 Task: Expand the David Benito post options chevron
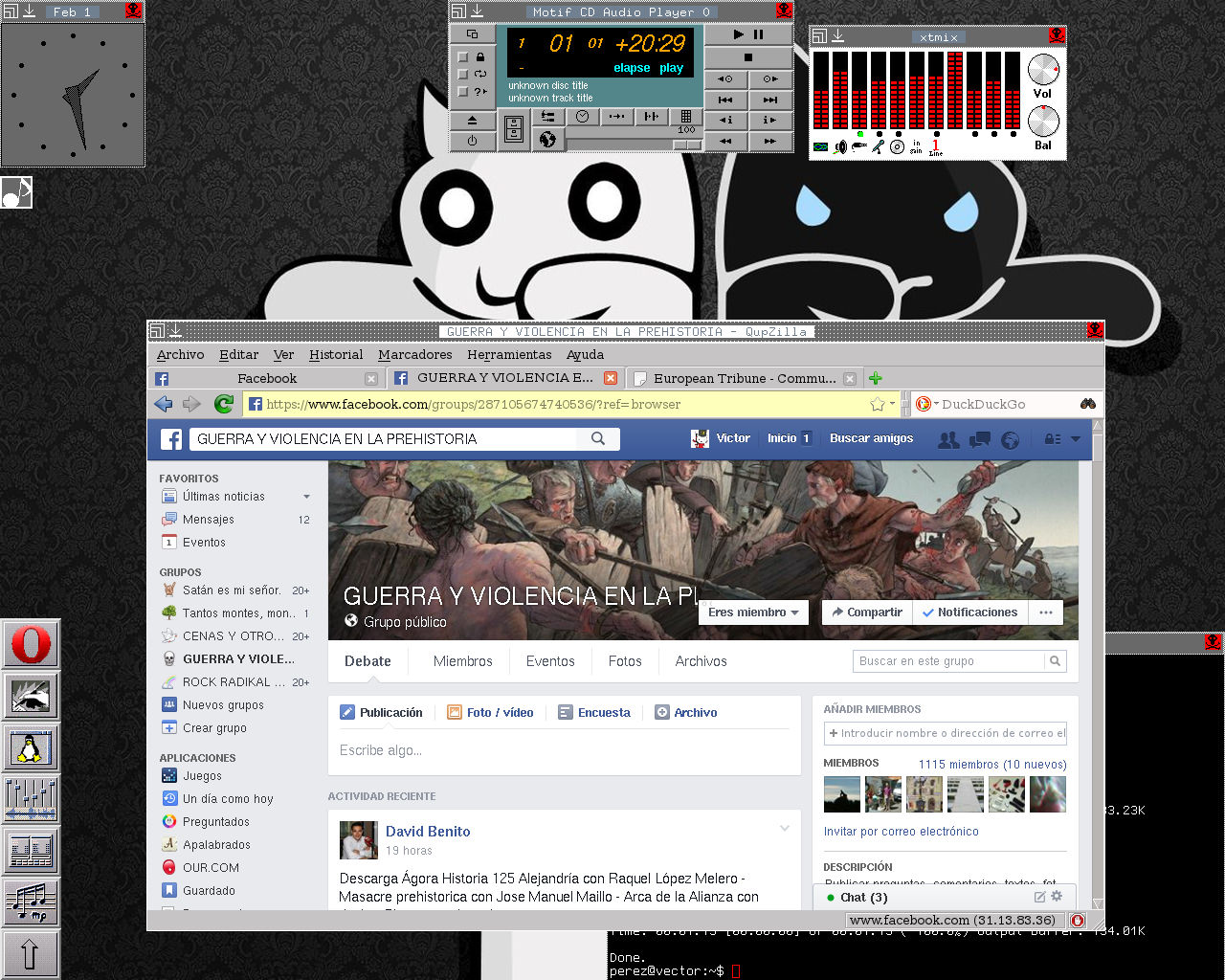785,828
